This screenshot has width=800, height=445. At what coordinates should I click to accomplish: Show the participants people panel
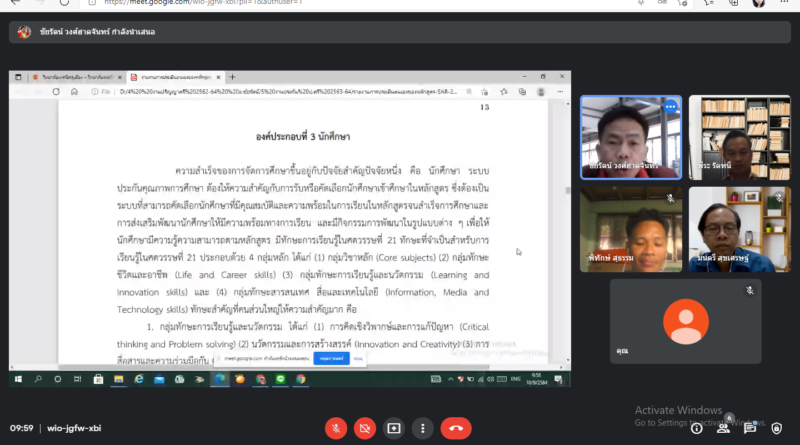(x=723, y=428)
